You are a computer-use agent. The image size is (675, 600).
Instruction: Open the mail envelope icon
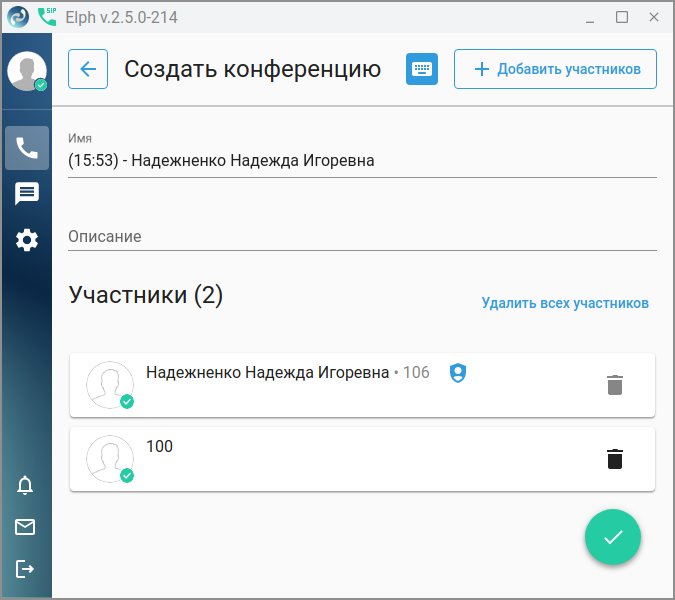[x=25, y=527]
